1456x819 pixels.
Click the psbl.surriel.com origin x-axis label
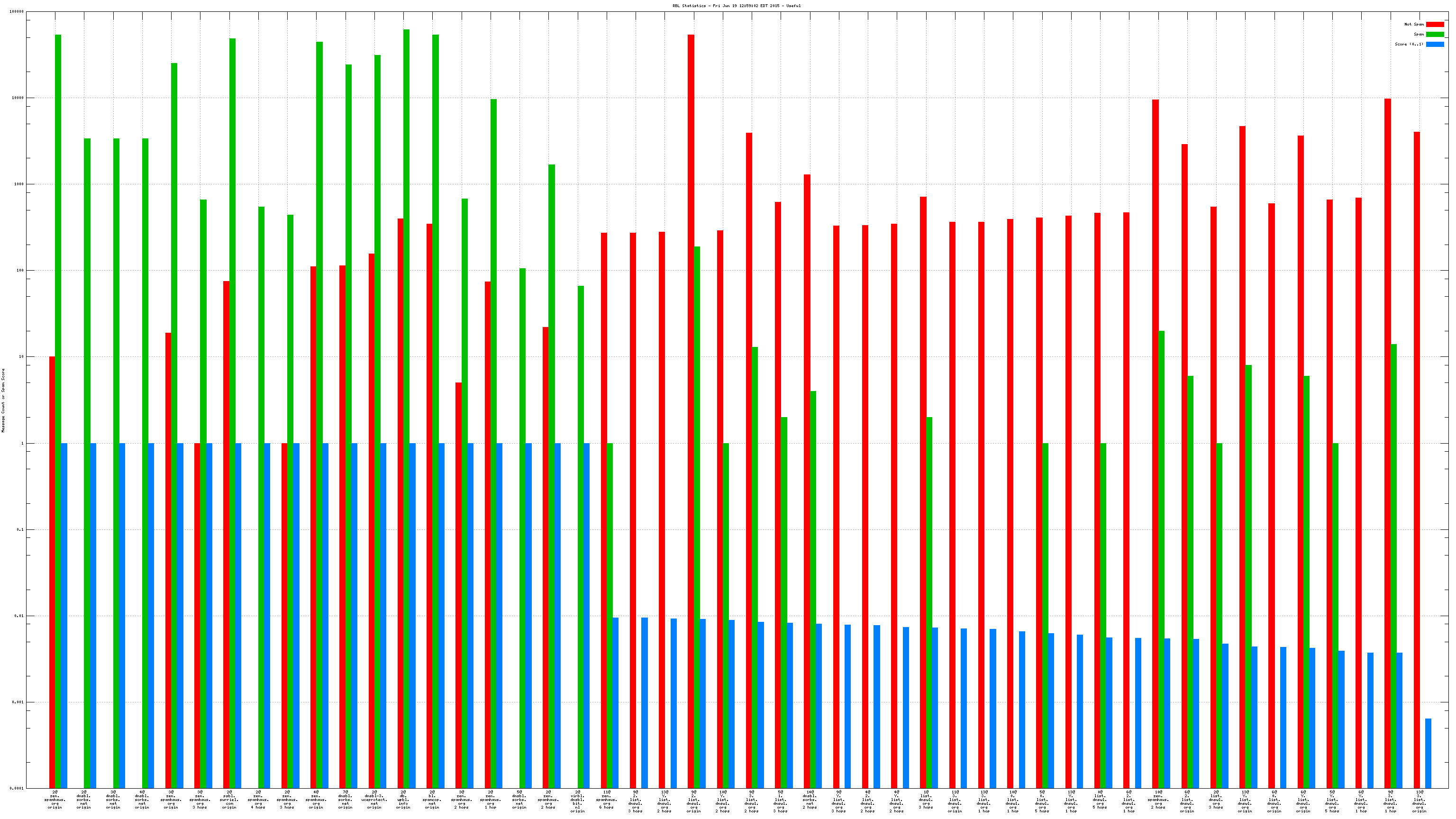pos(229,800)
